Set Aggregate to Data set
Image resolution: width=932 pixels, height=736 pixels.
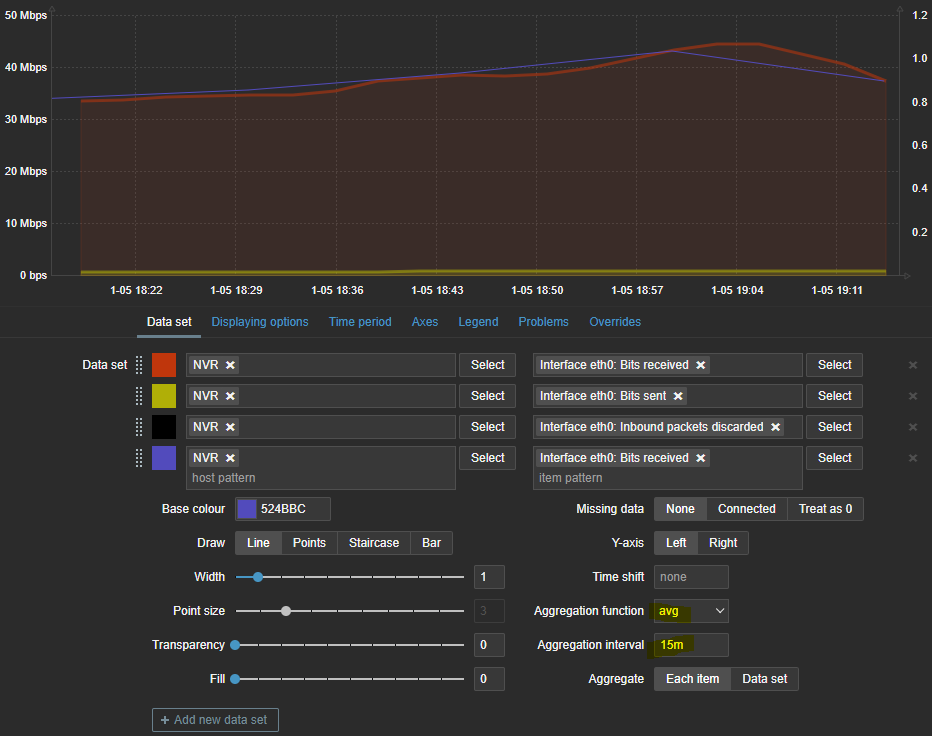764,679
